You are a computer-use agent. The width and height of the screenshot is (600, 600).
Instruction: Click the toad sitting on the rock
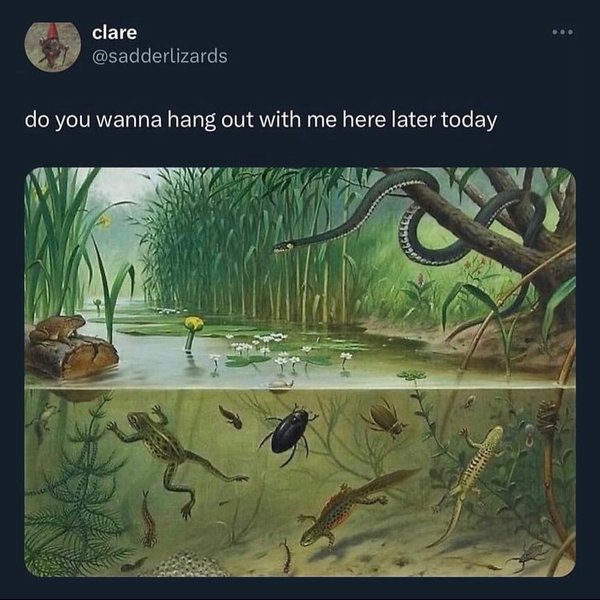(57, 329)
